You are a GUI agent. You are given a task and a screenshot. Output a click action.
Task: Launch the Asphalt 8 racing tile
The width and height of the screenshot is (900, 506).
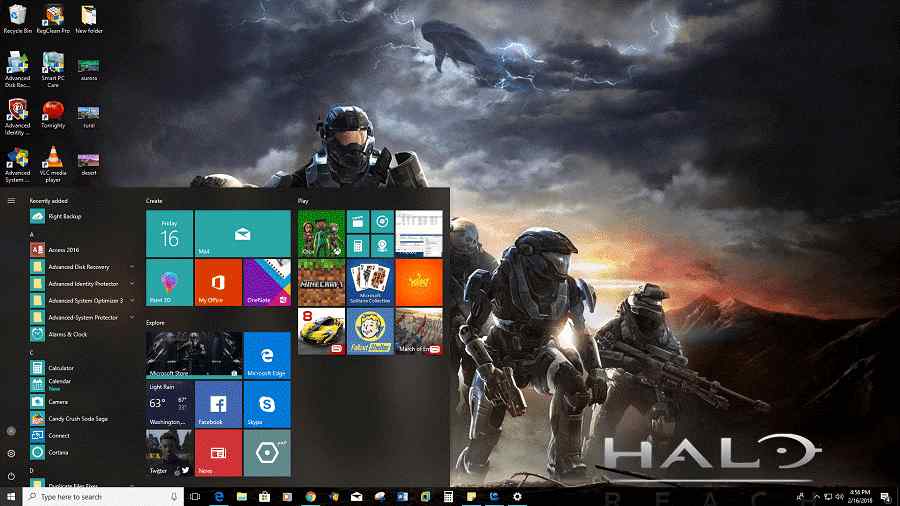point(321,331)
